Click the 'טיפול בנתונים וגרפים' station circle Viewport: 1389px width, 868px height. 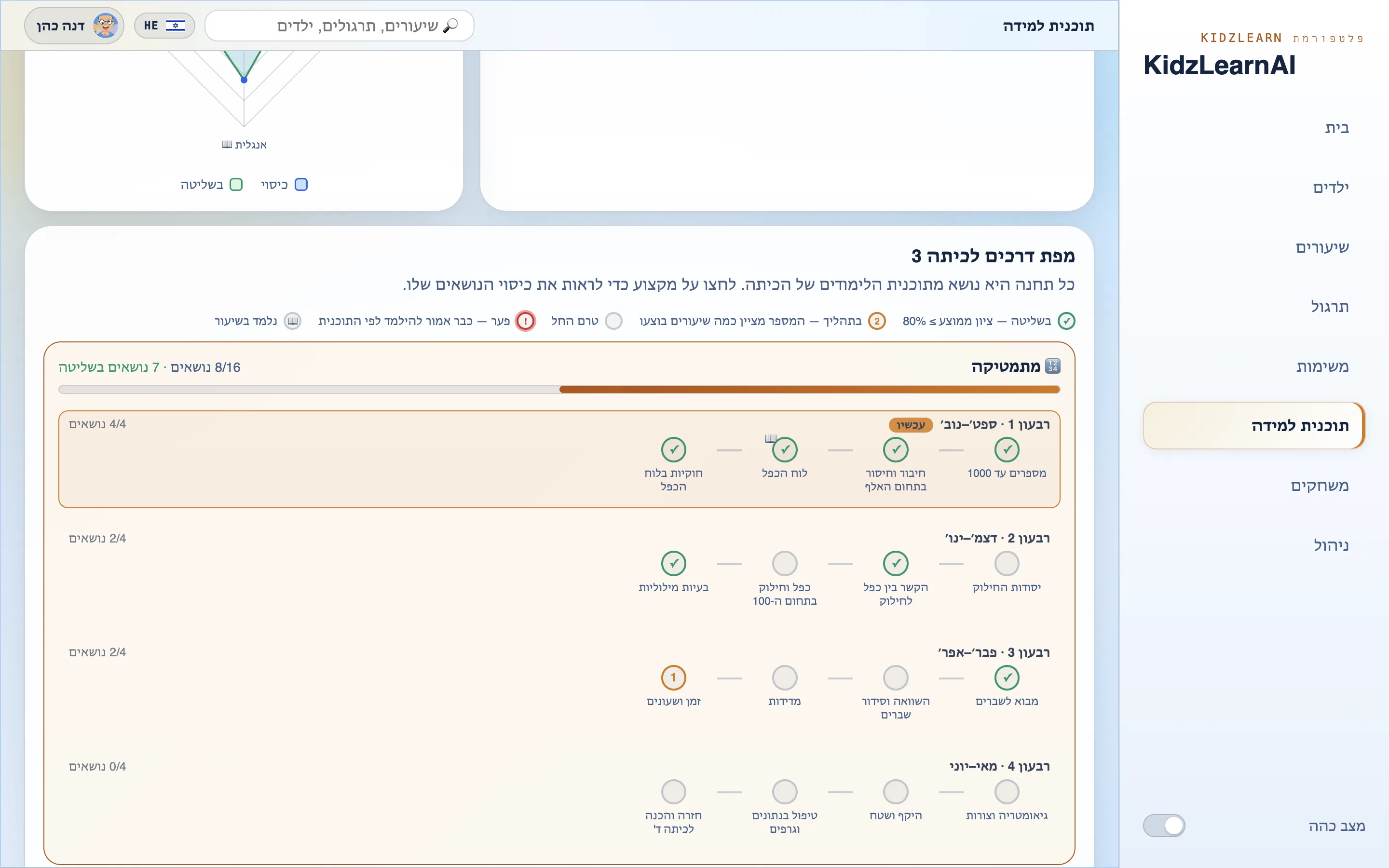pyautogui.click(x=785, y=792)
